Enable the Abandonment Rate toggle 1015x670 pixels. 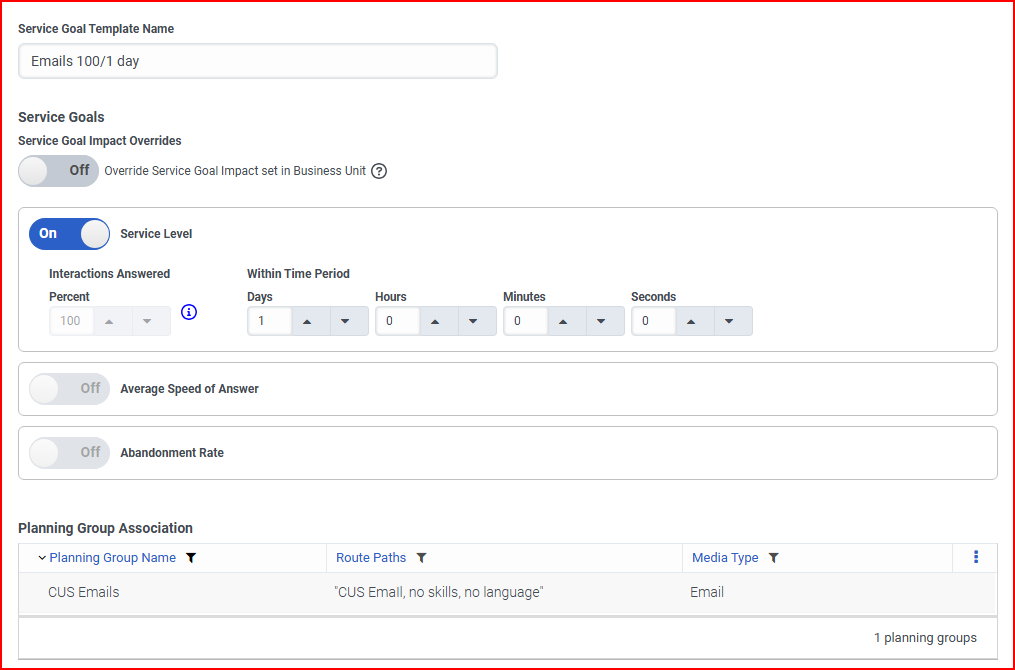[69, 453]
